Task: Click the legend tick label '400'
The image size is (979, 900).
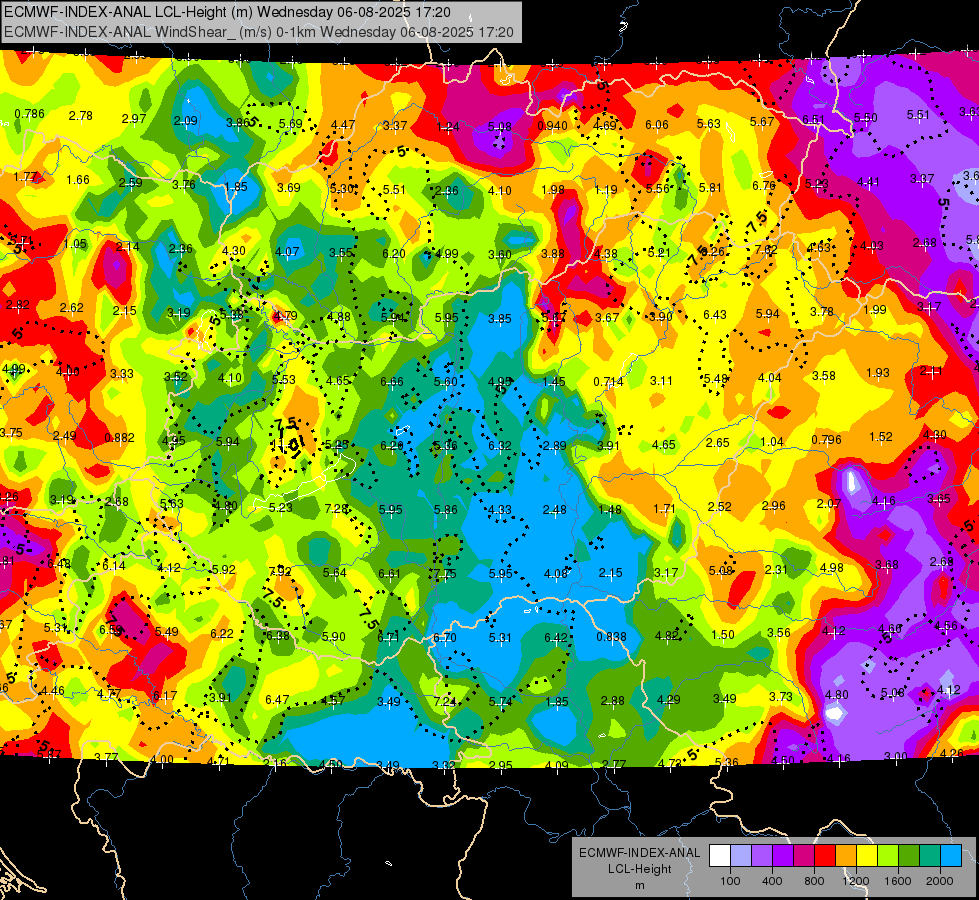Action: 772,881
